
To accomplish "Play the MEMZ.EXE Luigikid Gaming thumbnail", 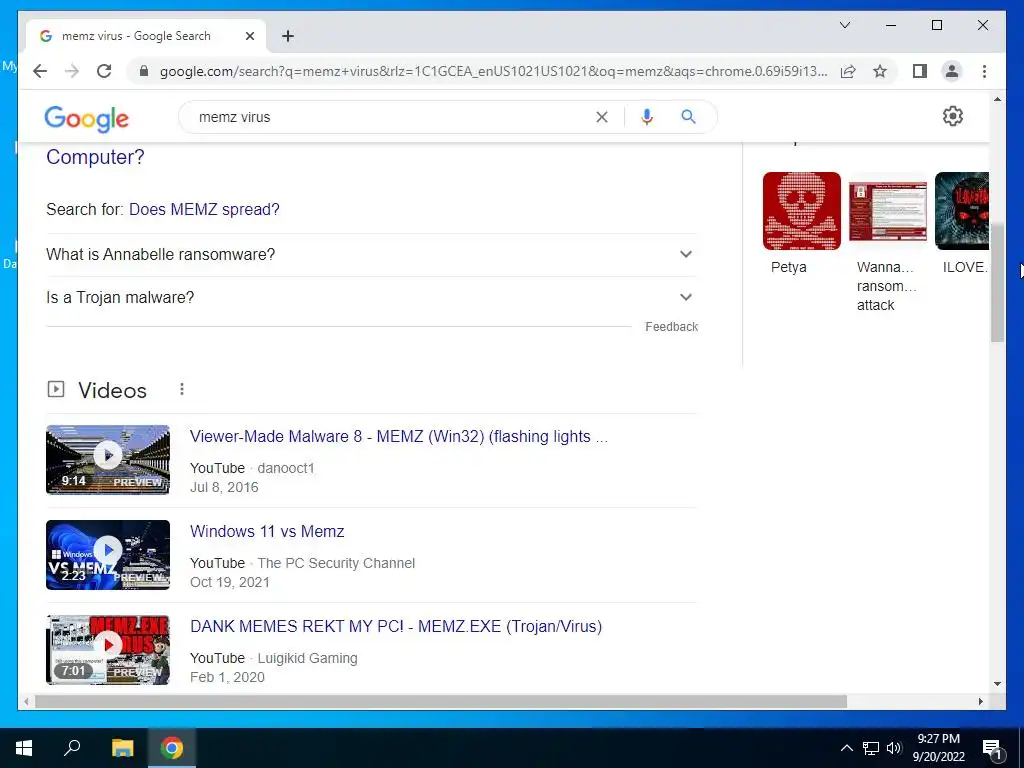I will 108,650.
